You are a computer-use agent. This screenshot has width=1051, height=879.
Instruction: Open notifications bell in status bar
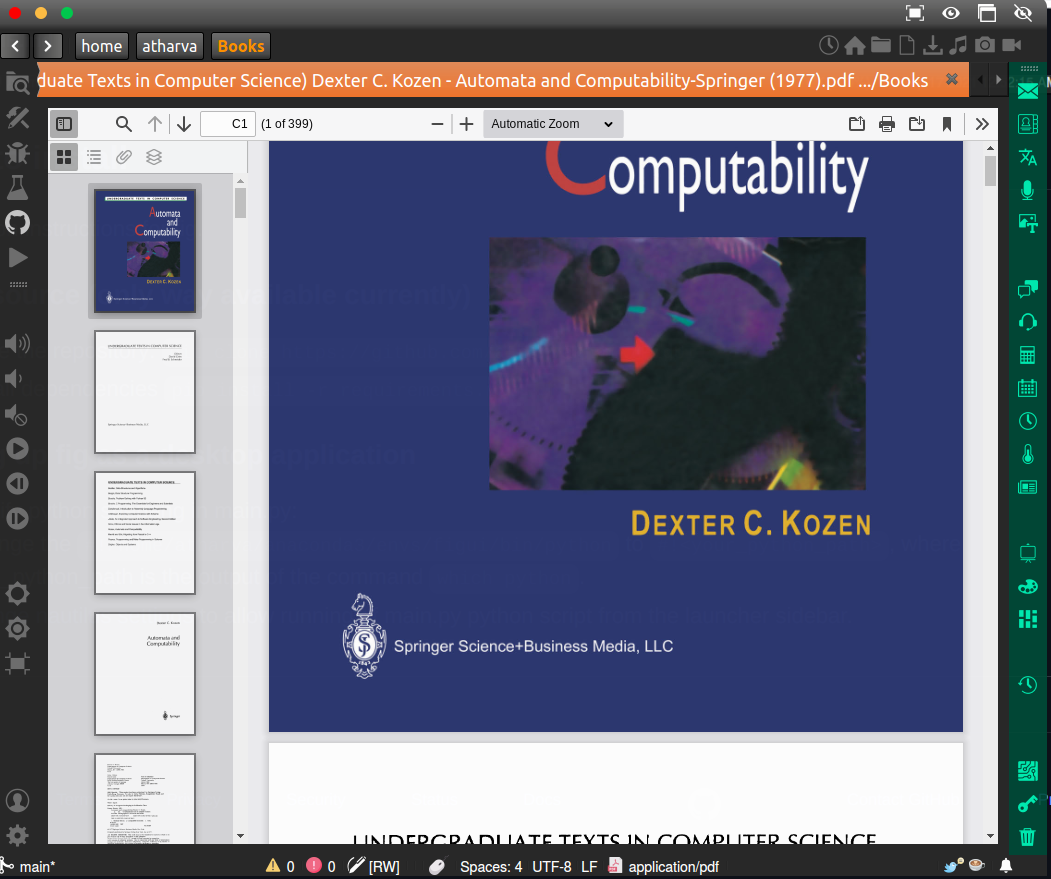1005,866
